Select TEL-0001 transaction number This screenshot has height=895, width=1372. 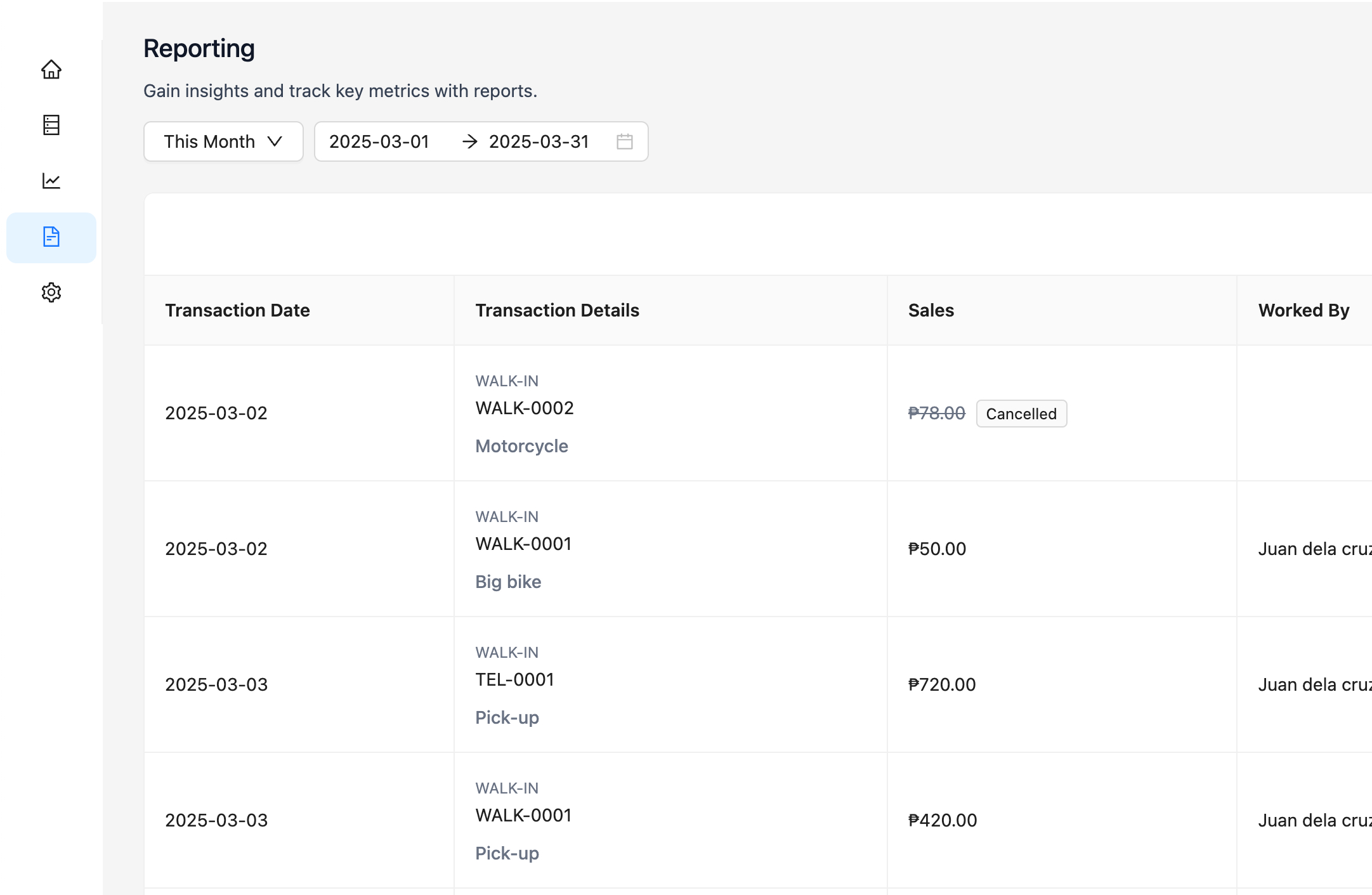pos(515,679)
